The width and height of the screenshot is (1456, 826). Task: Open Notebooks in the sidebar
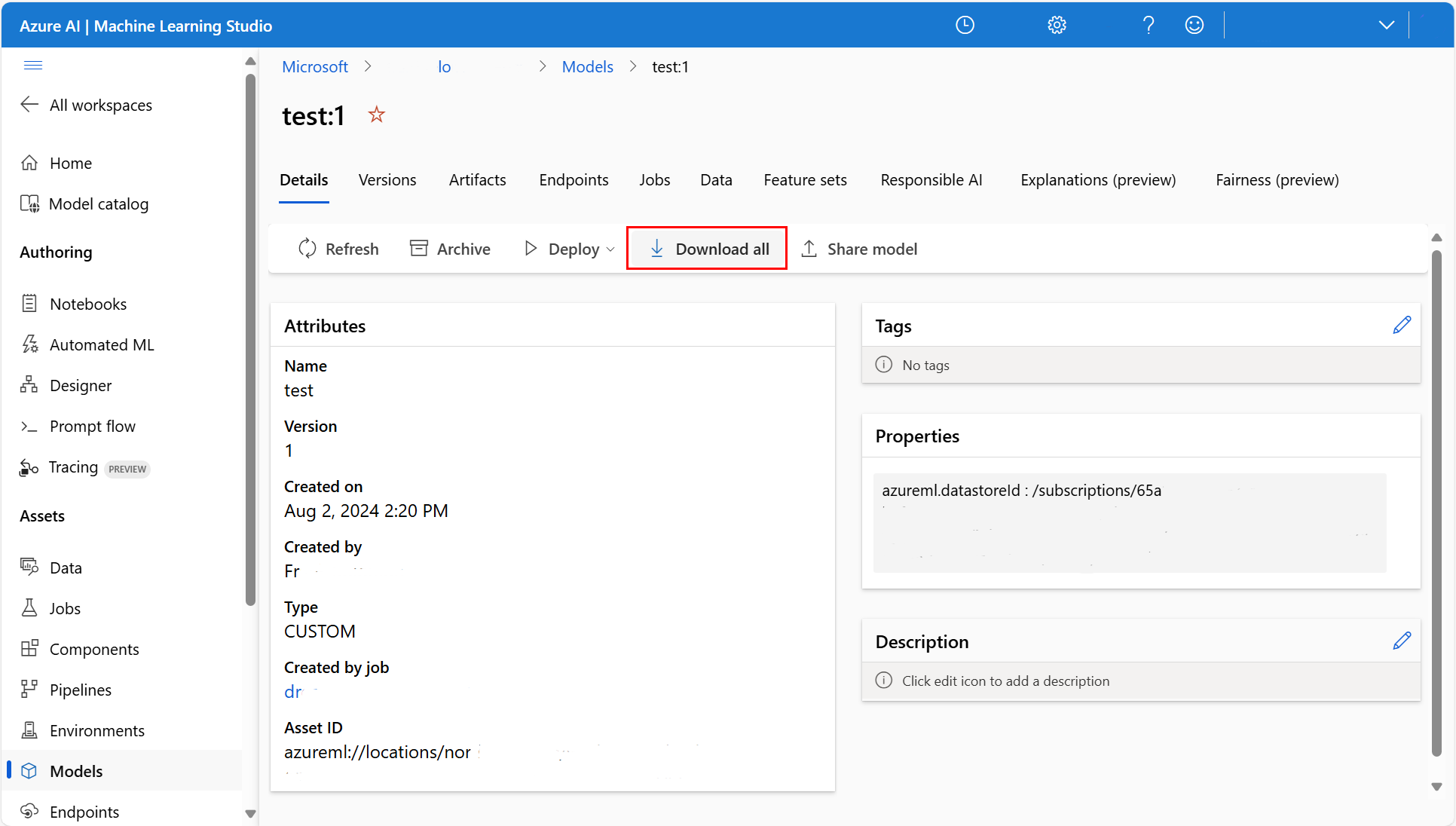74,304
